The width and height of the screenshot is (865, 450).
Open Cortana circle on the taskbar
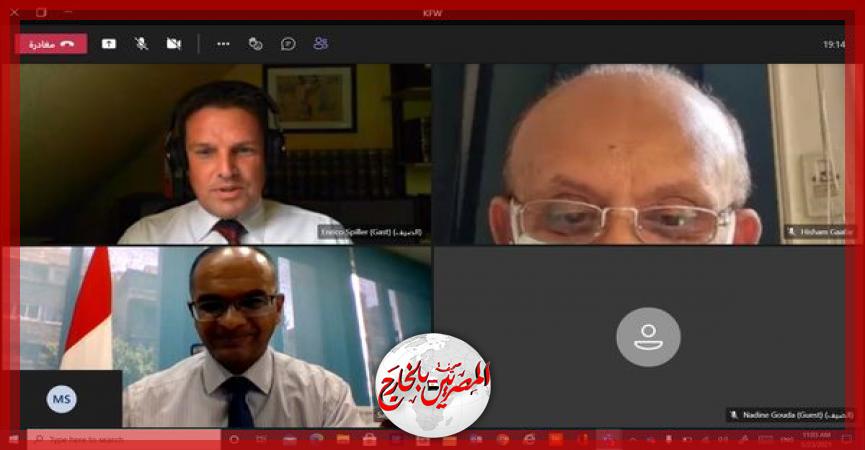tap(234, 440)
